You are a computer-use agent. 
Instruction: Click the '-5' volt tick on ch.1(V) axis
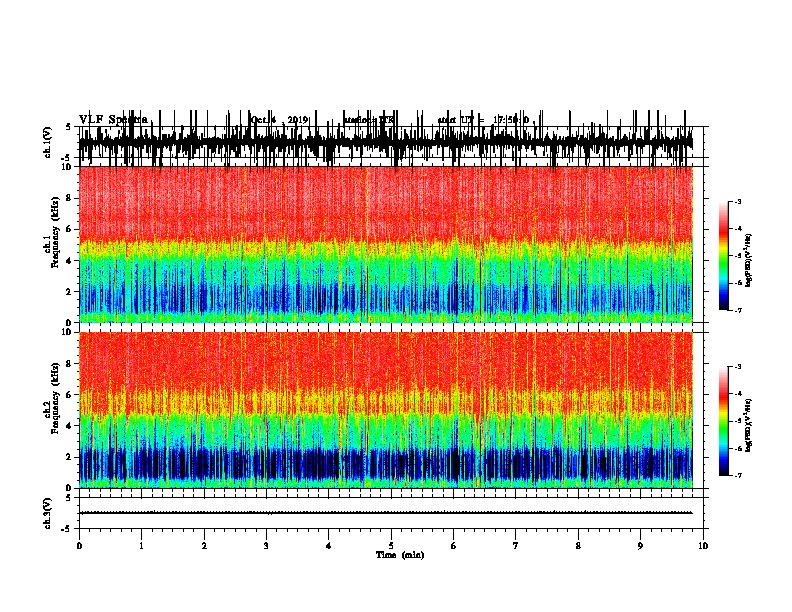click(x=67, y=158)
